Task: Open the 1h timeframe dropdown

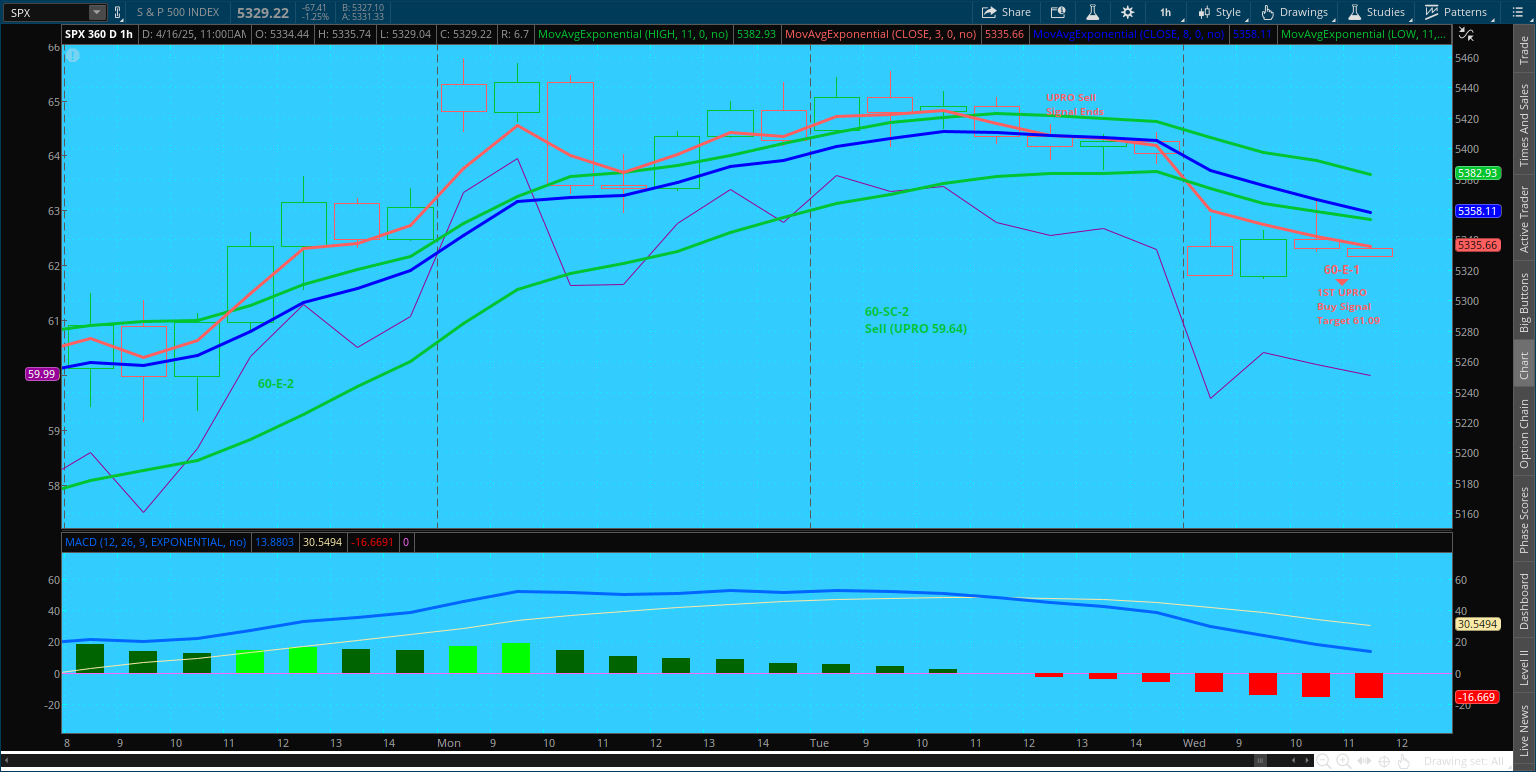Action: [1166, 12]
